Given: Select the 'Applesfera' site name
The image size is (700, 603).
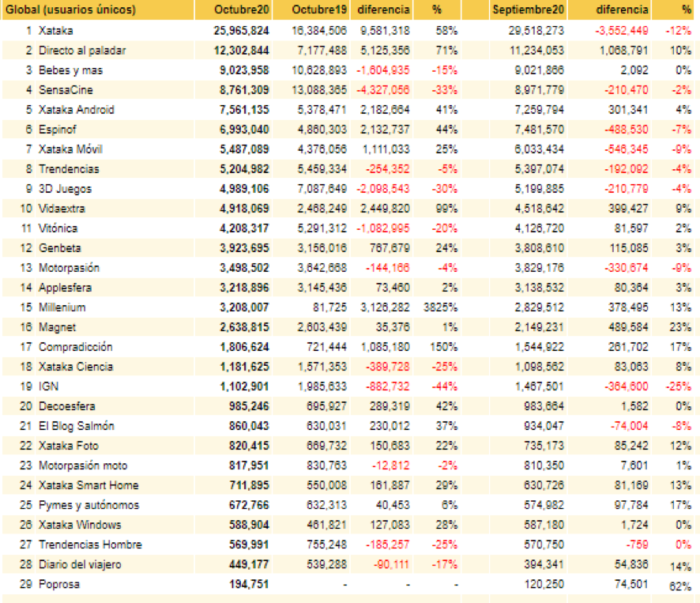Looking at the screenshot, I should [65, 287].
